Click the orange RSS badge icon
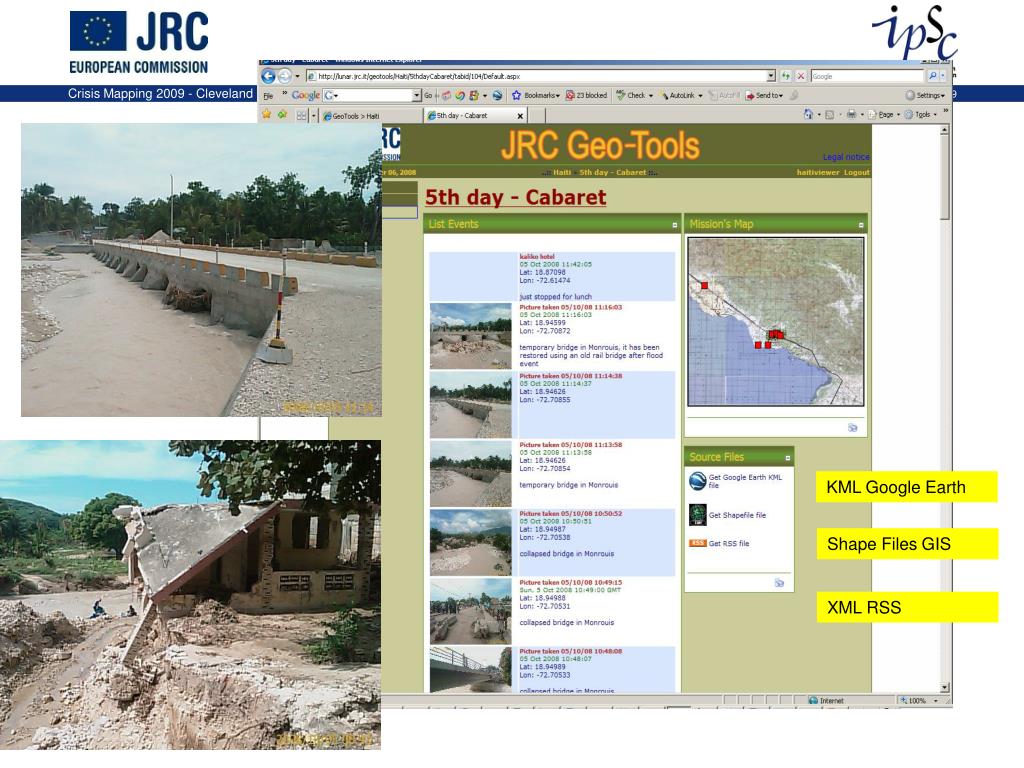Viewport: 1024px width, 768px height. pos(697,543)
